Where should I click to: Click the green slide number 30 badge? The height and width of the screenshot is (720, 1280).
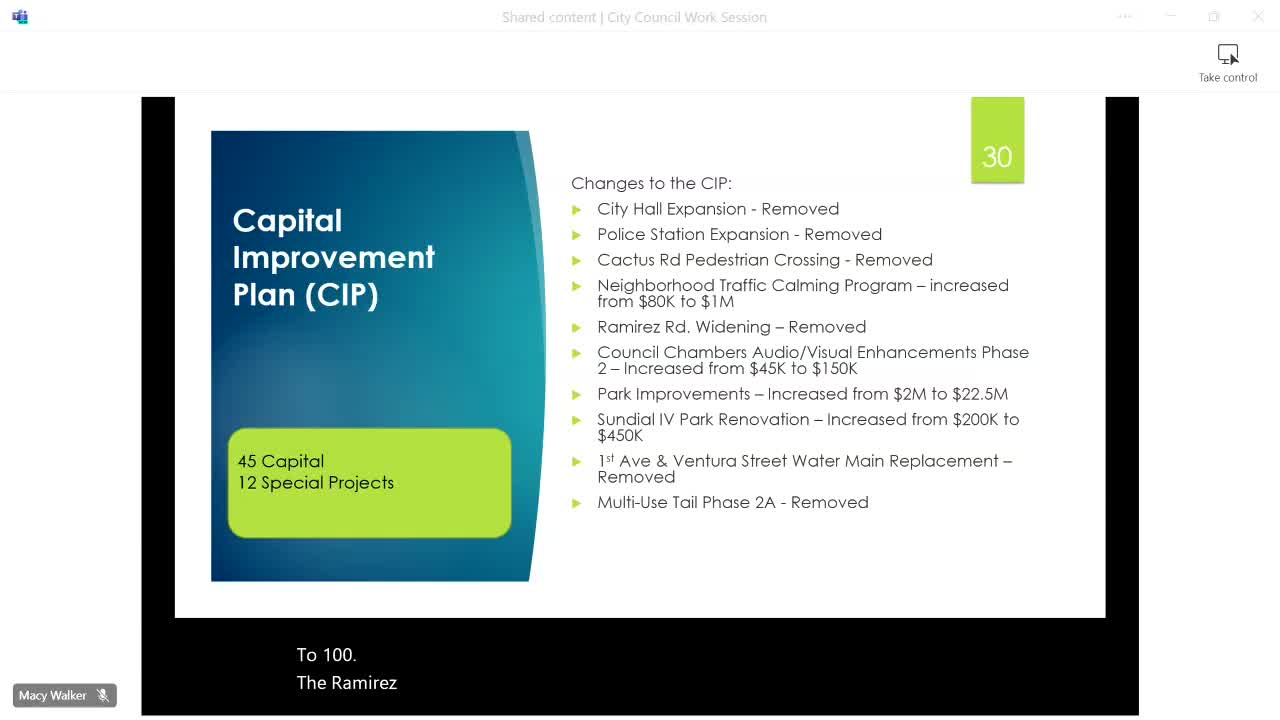[997, 140]
